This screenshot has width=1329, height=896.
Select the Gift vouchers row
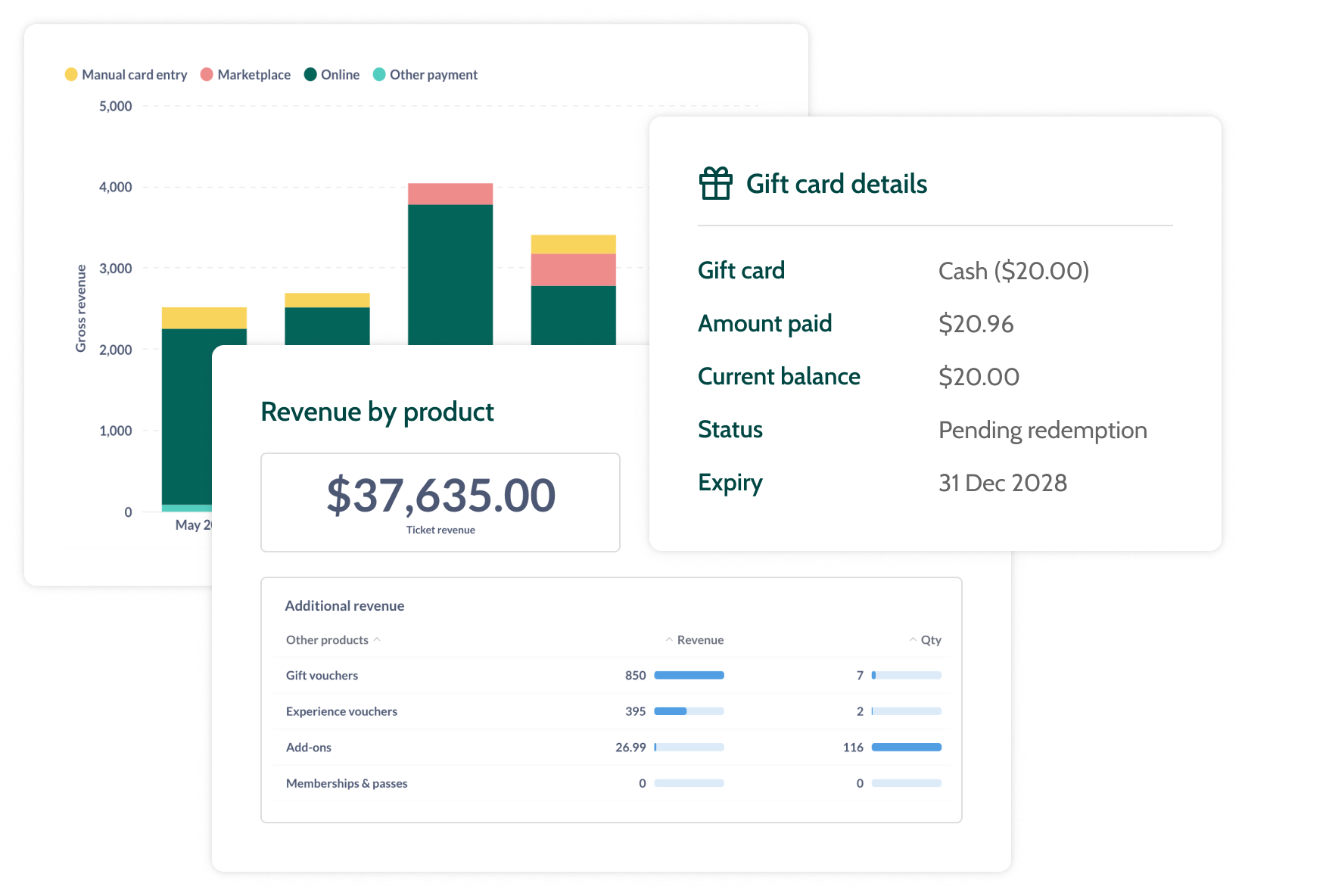(x=322, y=676)
